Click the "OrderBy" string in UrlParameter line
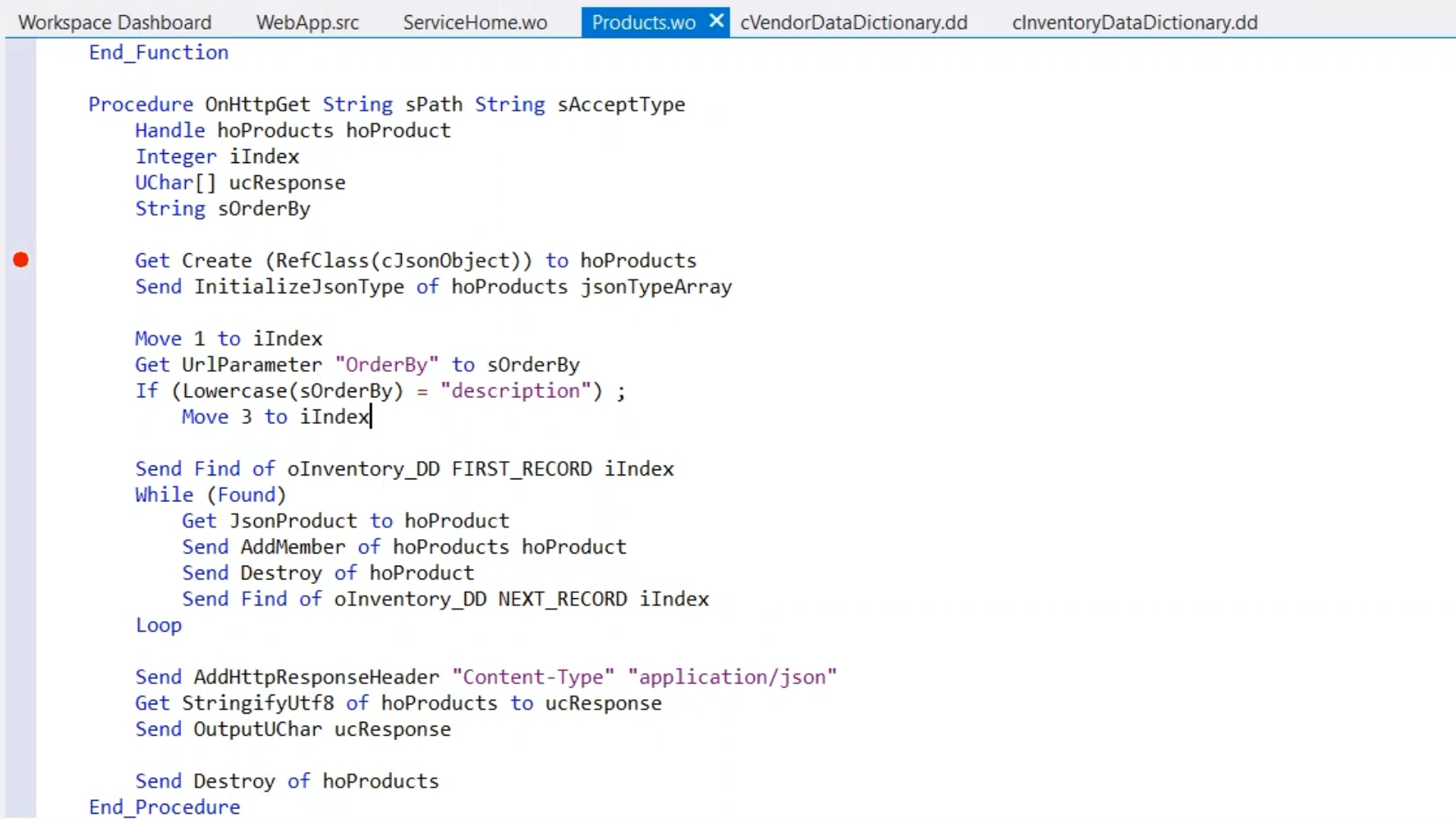Image resolution: width=1456 pixels, height=819 pixels. pyautogui.click(x=386, y=366)
